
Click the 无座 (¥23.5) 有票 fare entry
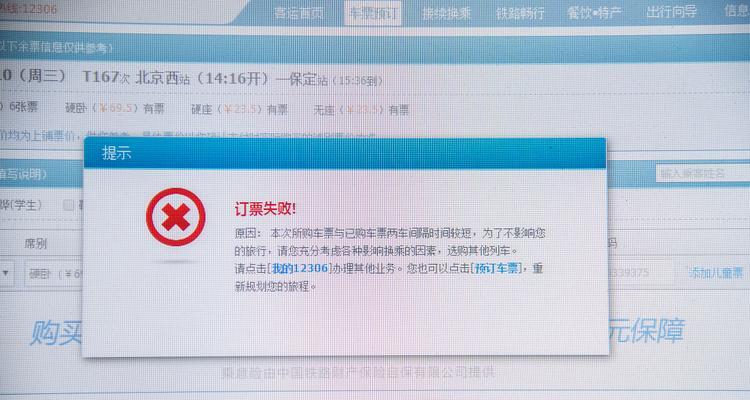click(361, 110)
